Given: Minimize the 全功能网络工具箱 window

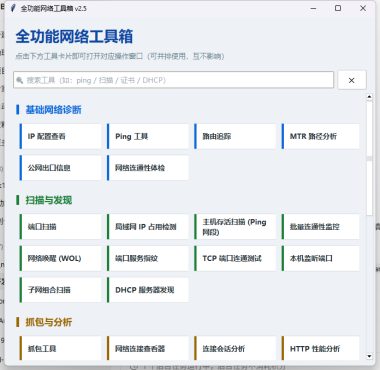Looking at the screenshot, I should 313,8.
